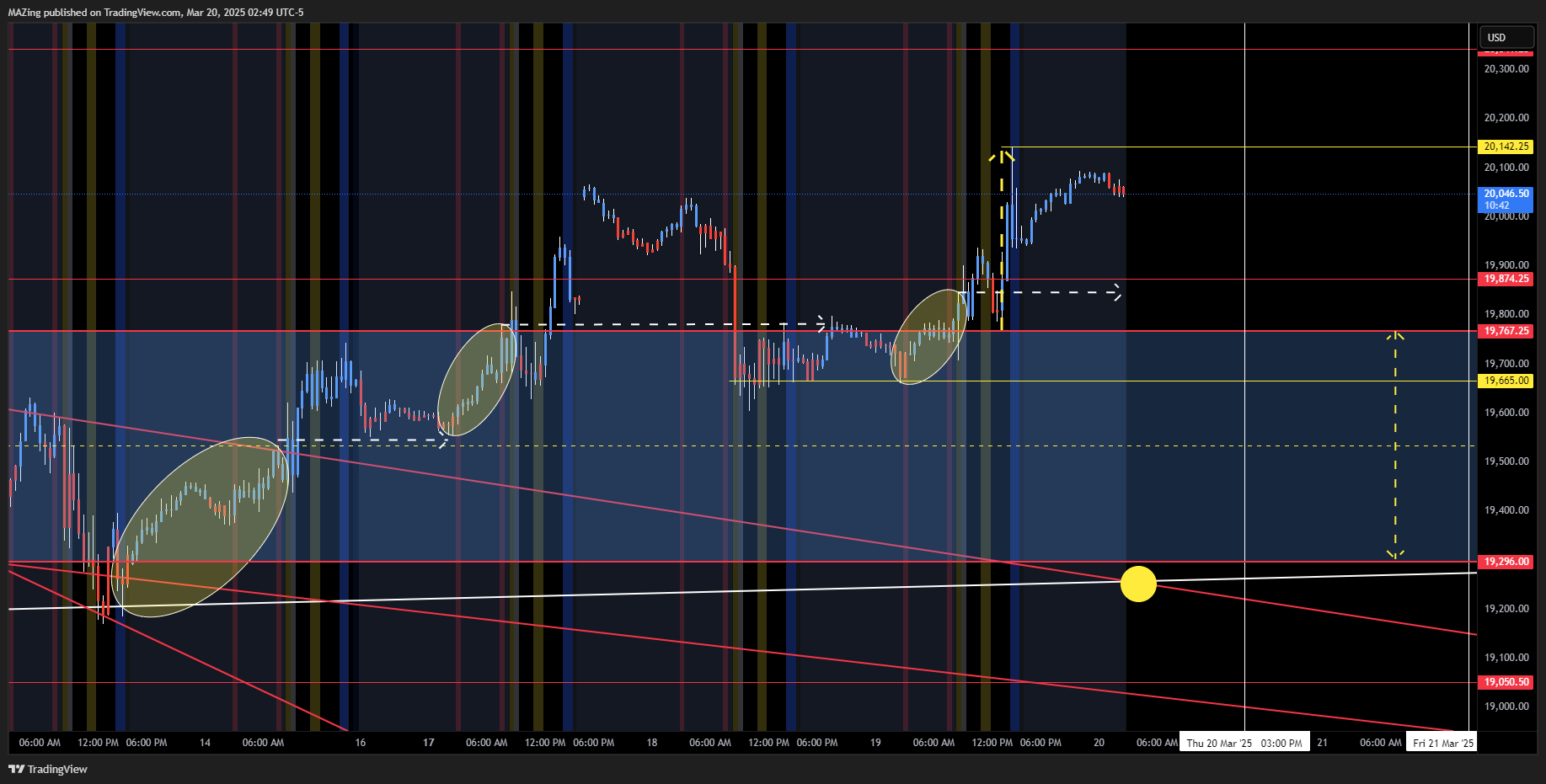The height and width of the screenshot is (784, 1546).
Task: Click the 14 date label on the time axis
Action: 205,743
